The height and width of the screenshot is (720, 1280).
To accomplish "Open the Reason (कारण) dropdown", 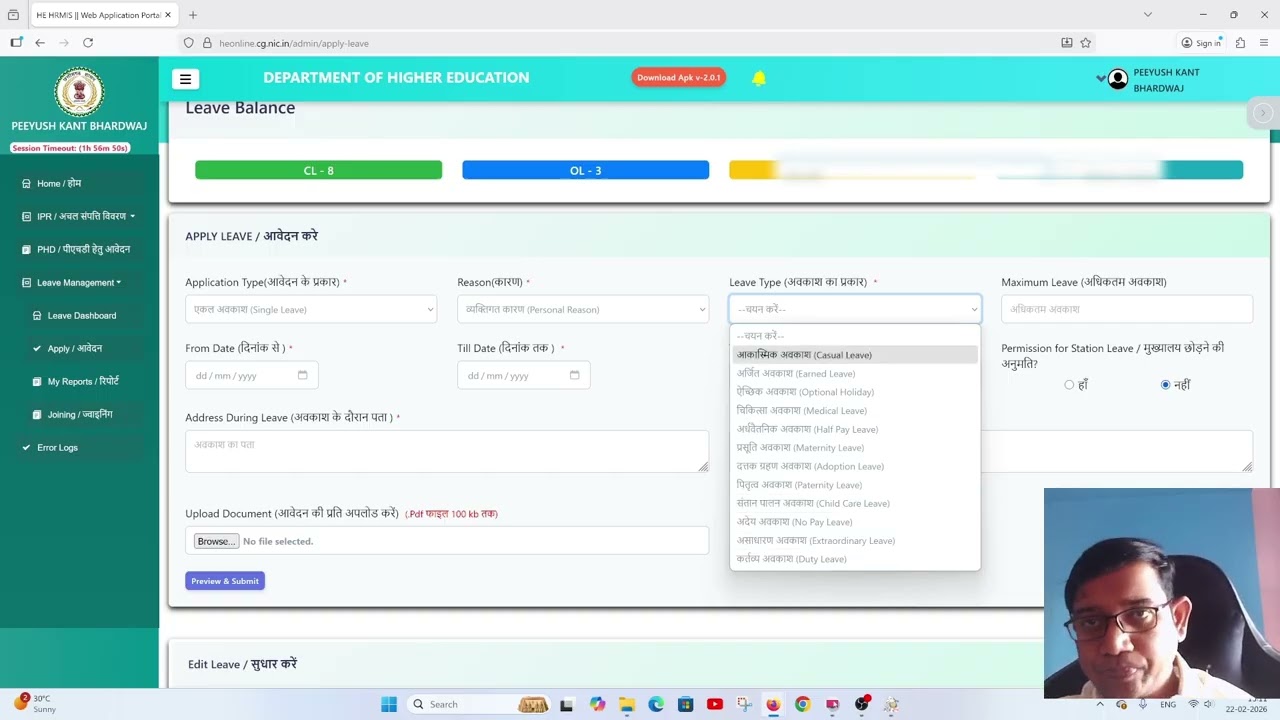I will pyautogui.click(x=583, y=309).
